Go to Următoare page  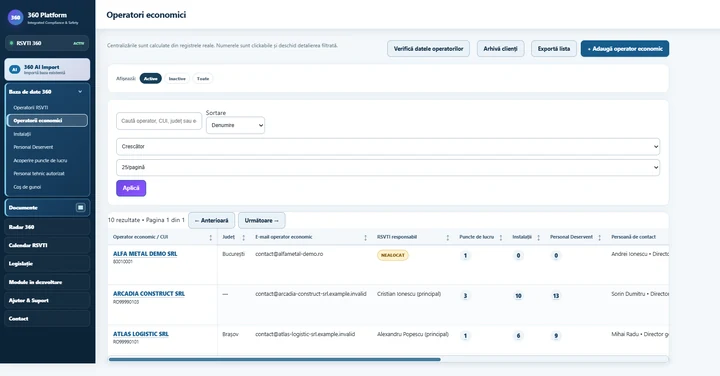click(261, 220)
